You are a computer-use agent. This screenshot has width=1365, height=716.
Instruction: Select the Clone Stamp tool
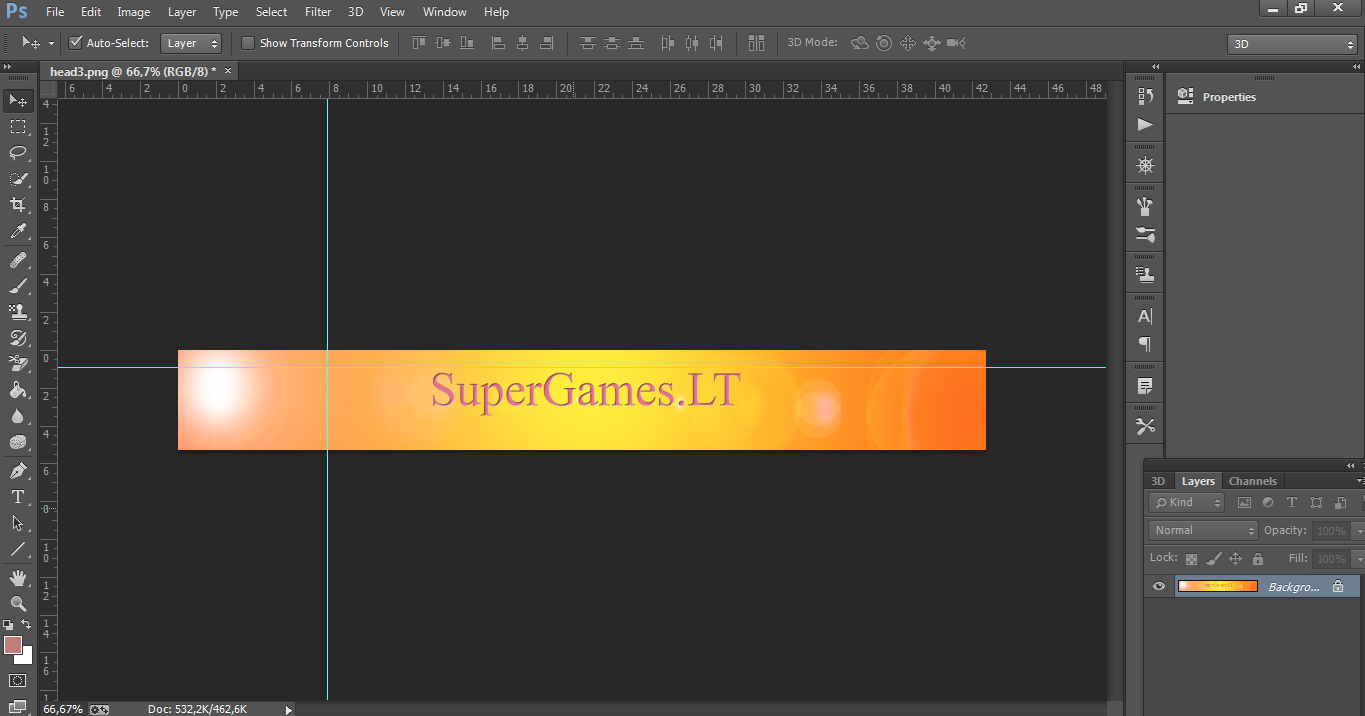coord(18,312)
